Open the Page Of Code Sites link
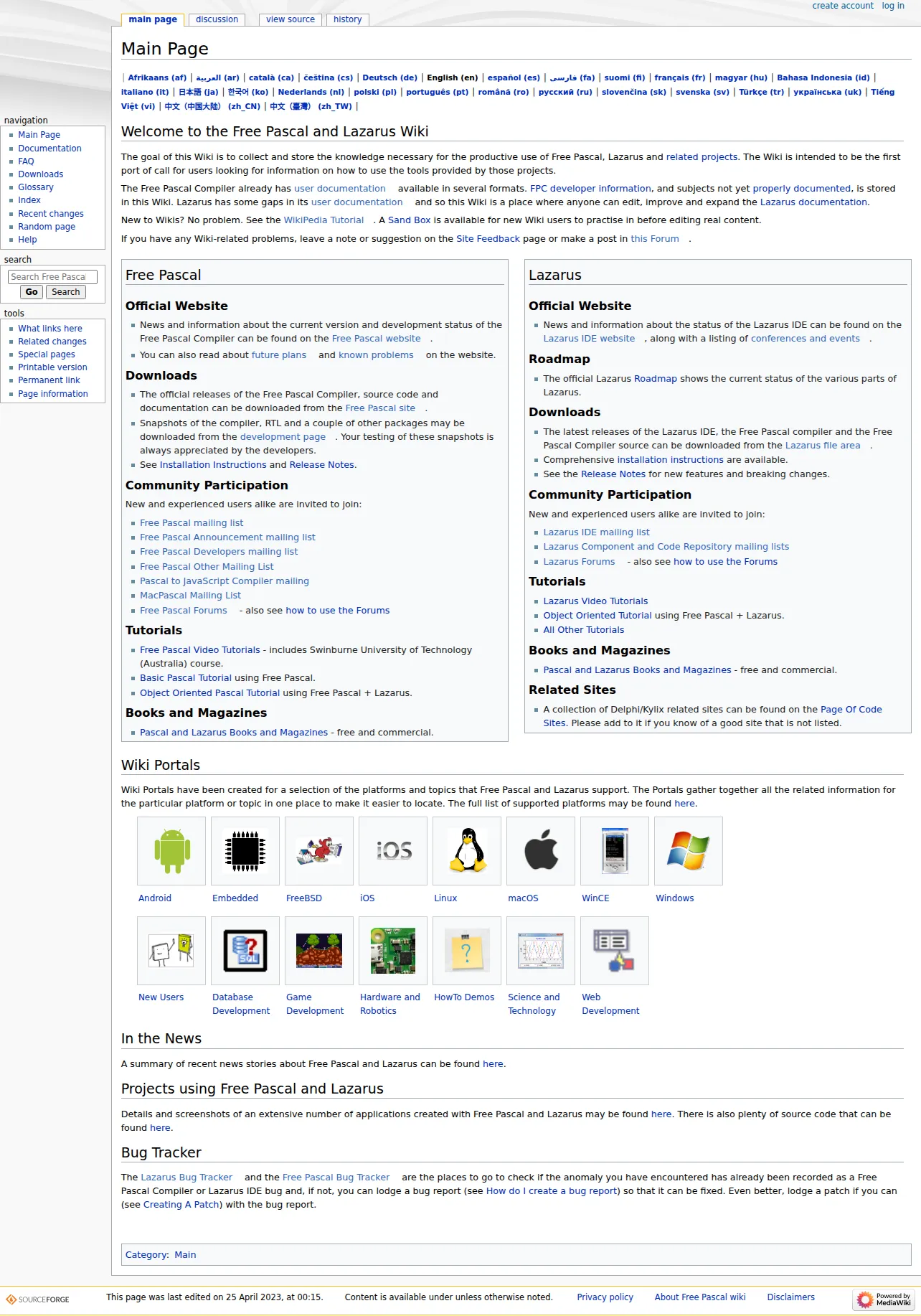 pyautogui.click(x=851, y=710)
